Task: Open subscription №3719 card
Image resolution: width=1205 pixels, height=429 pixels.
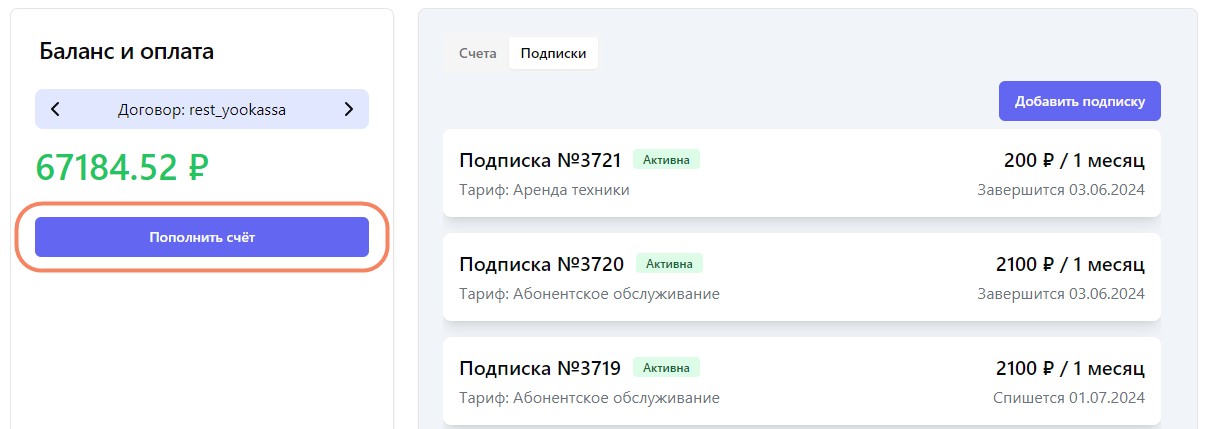Action: (801, 381)
